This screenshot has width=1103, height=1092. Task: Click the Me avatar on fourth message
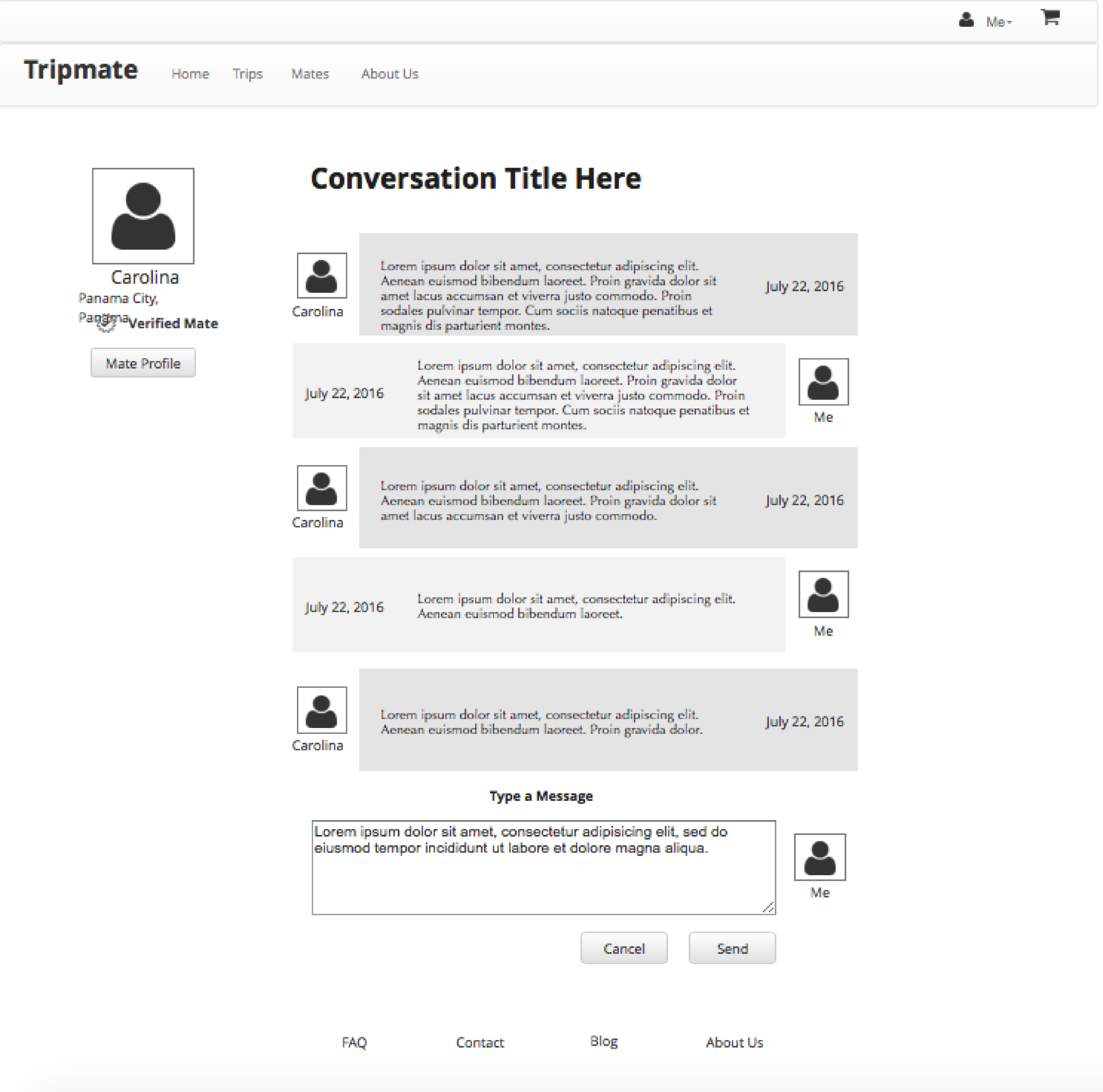(x=823, y=594)
